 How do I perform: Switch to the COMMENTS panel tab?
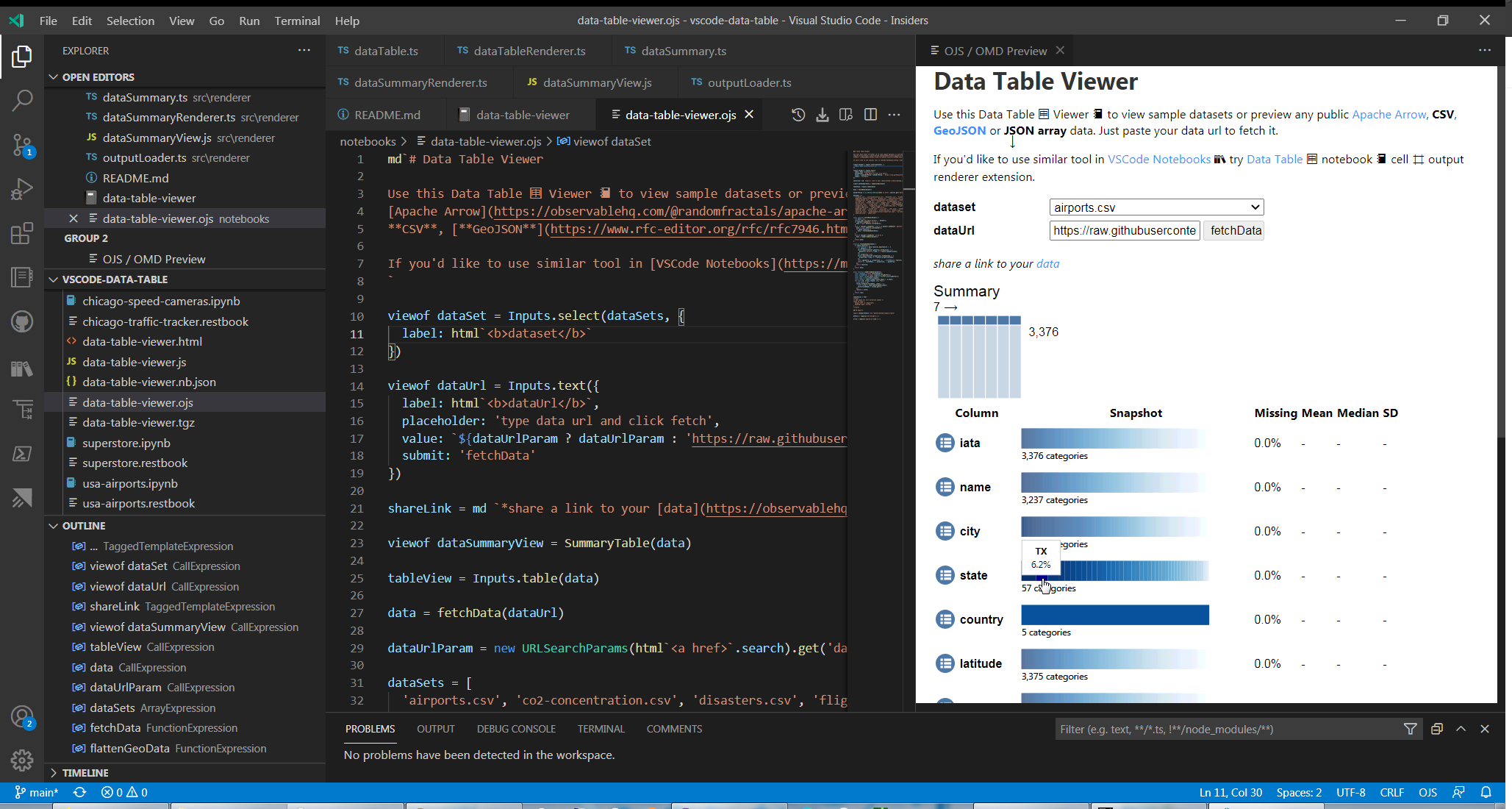click(x=674, y=729)
